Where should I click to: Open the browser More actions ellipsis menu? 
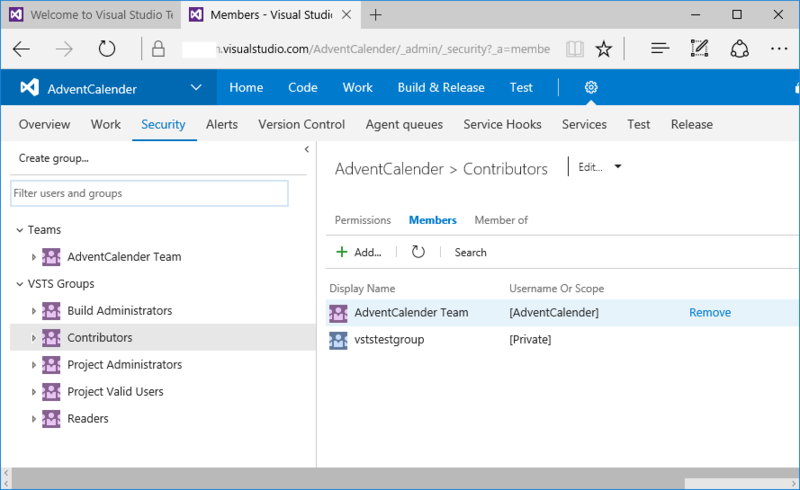tap(779, 48)
